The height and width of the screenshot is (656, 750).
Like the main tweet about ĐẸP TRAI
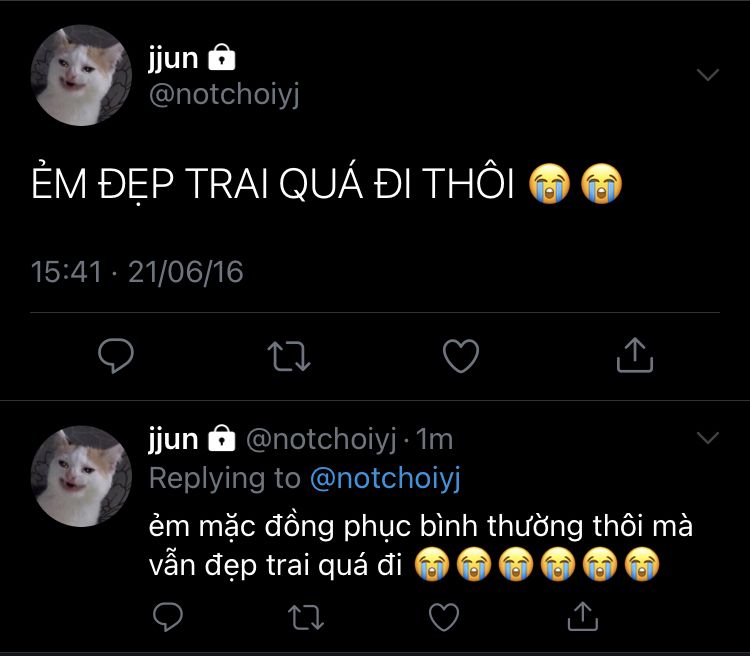pyautogui.click(x=461, y=356)
